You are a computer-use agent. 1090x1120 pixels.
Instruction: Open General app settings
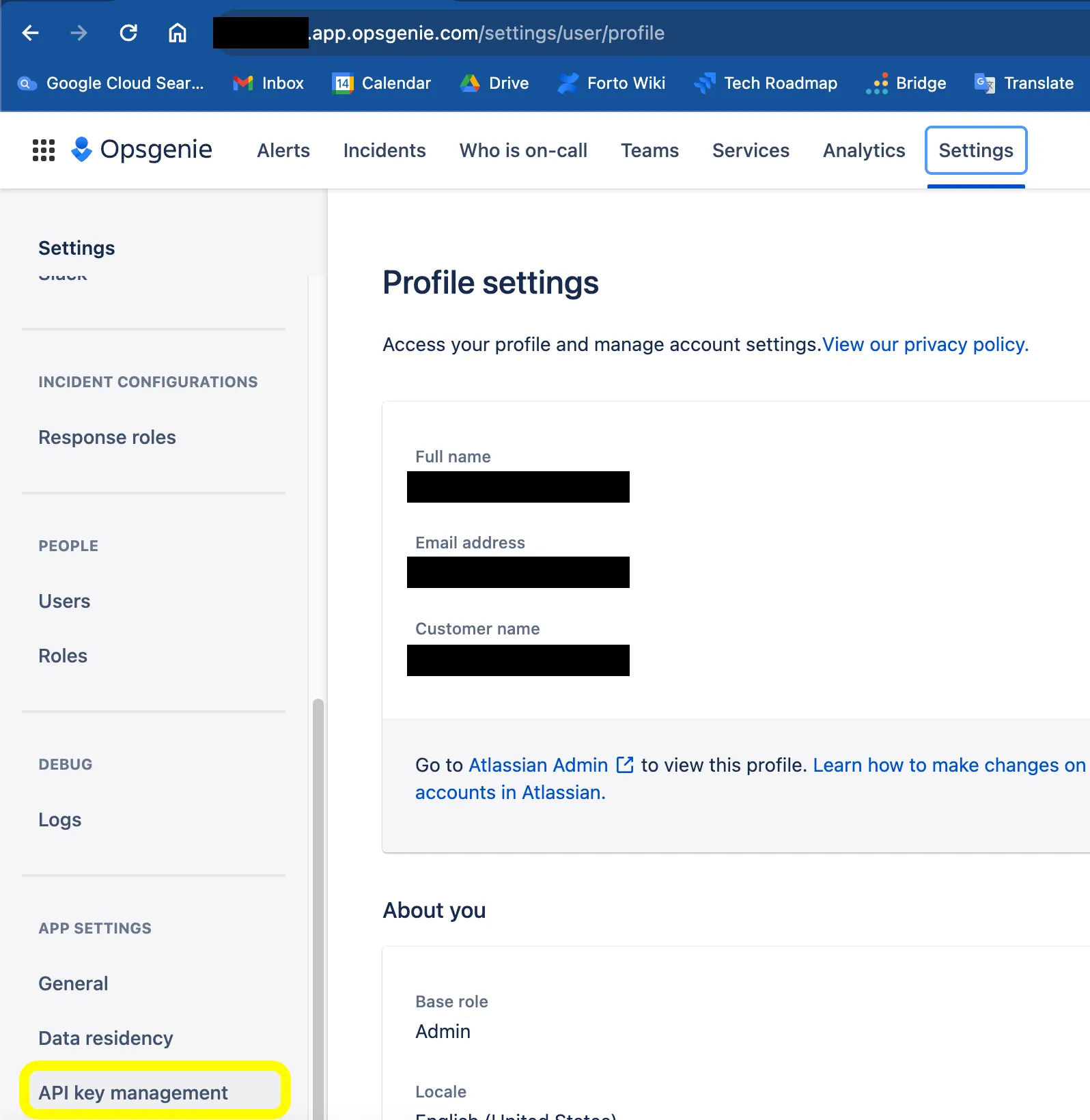tap(73, 983)
